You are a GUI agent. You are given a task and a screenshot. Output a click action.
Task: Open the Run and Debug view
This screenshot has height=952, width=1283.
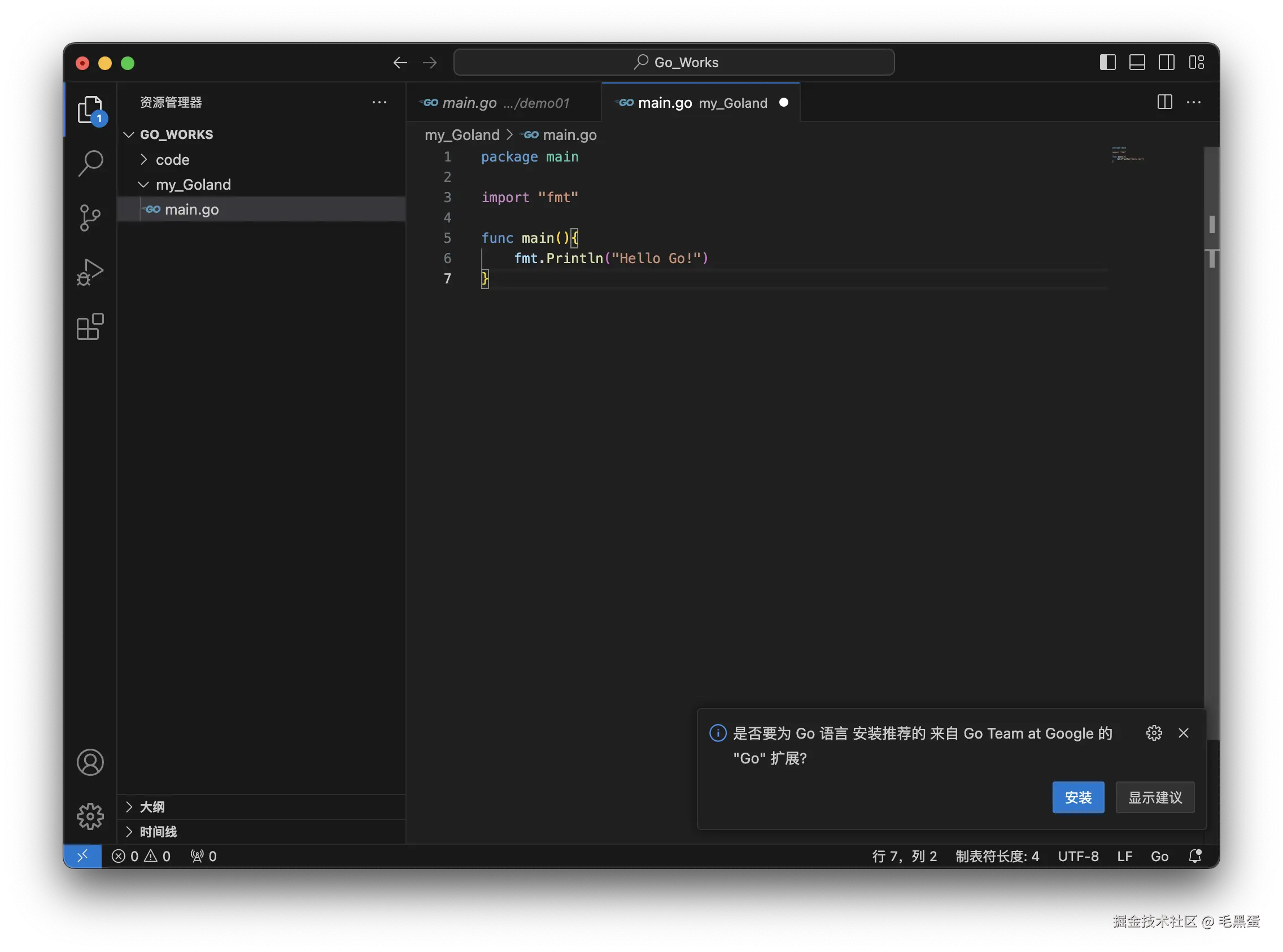pyautogui.click(x=90, y=272)
